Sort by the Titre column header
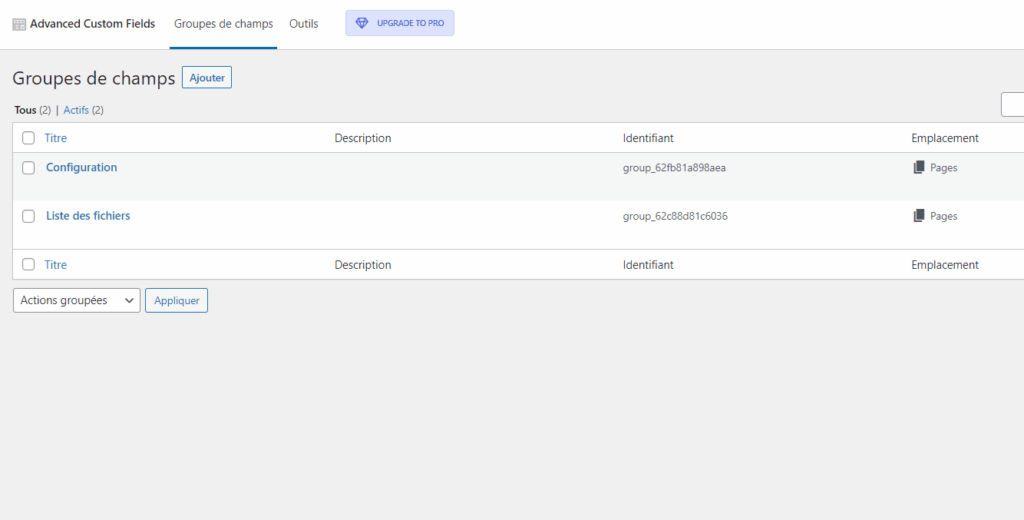1024x520 pixels. point(56,138)
